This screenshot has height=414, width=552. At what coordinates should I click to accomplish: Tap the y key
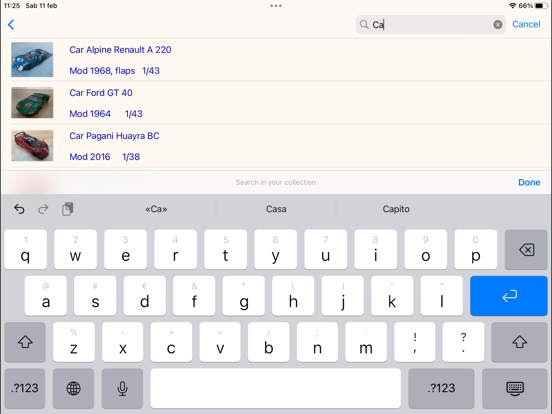pyautogui.click(x=276, y=250)
